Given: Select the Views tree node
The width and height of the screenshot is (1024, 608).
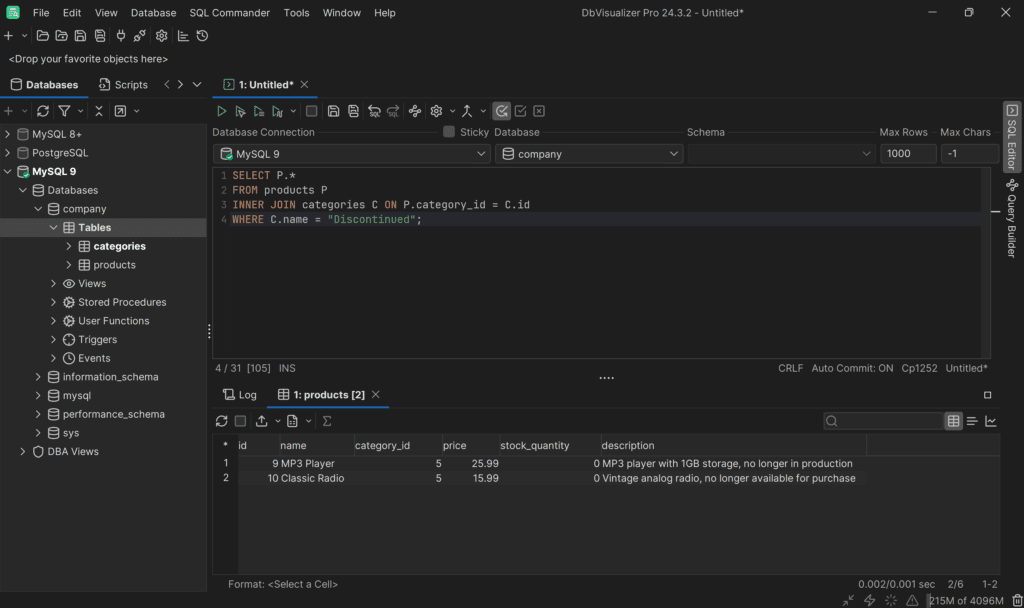Looking at the screenshot, I should click(92, 283).
